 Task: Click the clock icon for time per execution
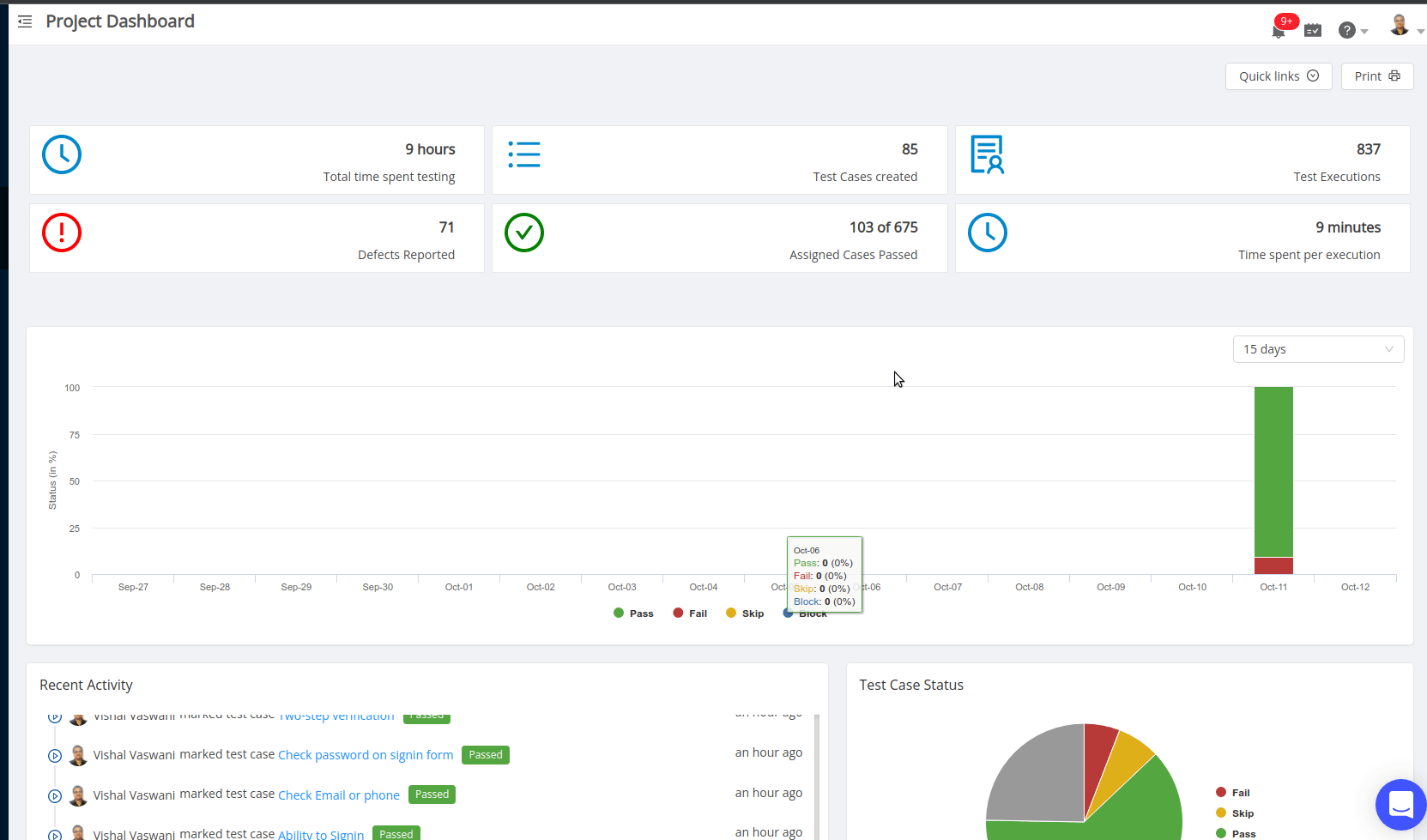click(988, 233)
